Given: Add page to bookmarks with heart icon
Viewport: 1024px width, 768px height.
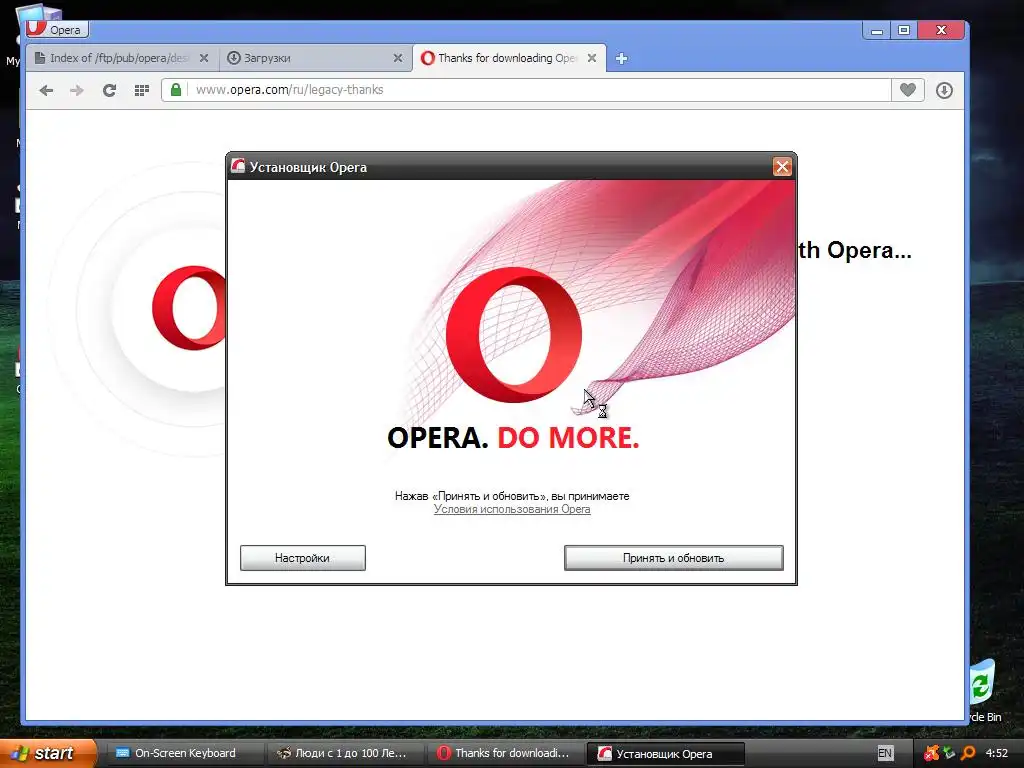Looking at the screenshot, I should tap(908, 89).
